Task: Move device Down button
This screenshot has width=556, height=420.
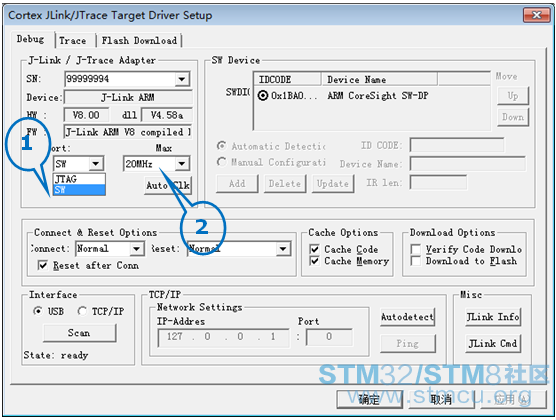Action: [x=513, y=117]
